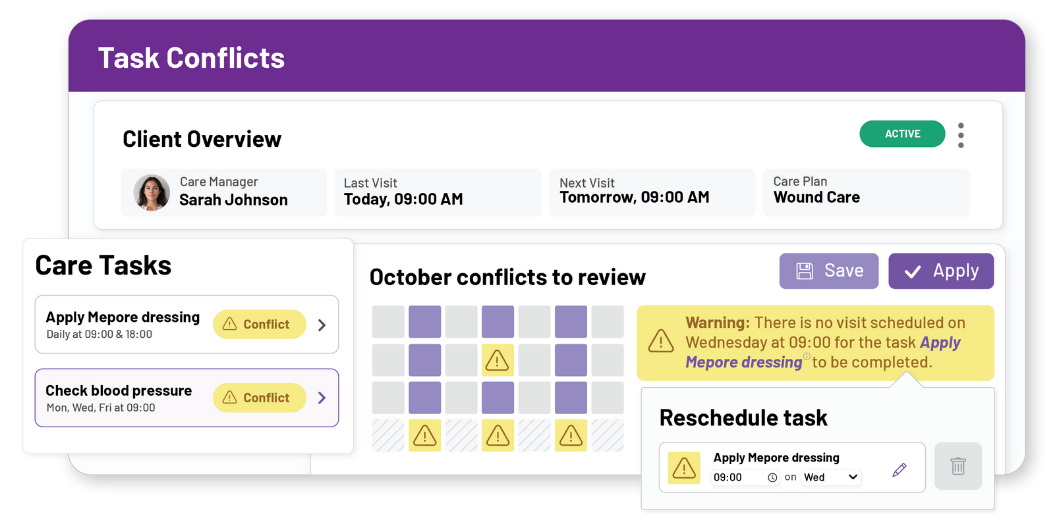Click the Apply button
The width and height of the screenshot is (1056, 528).
point(940,271)
